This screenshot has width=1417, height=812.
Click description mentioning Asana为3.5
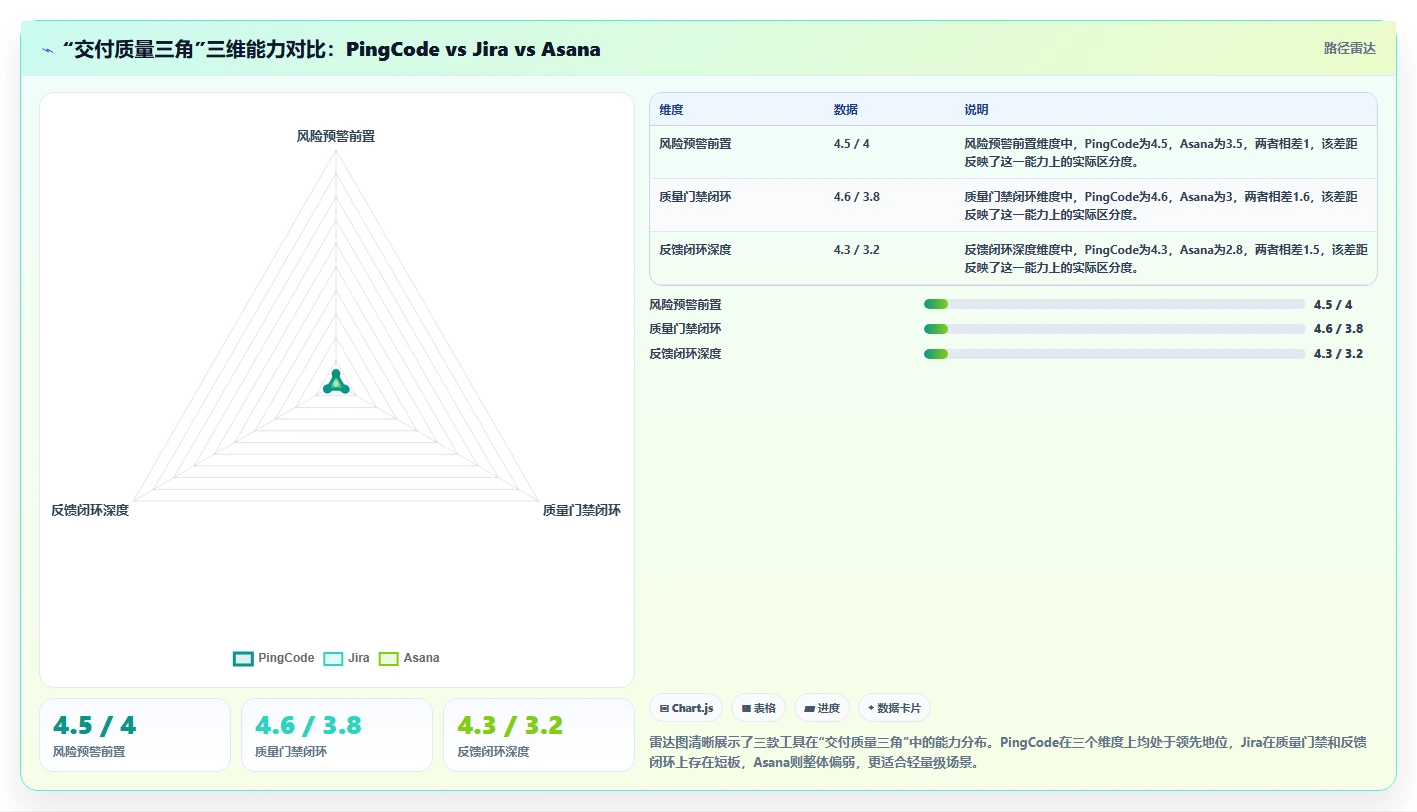point(1165,152)
